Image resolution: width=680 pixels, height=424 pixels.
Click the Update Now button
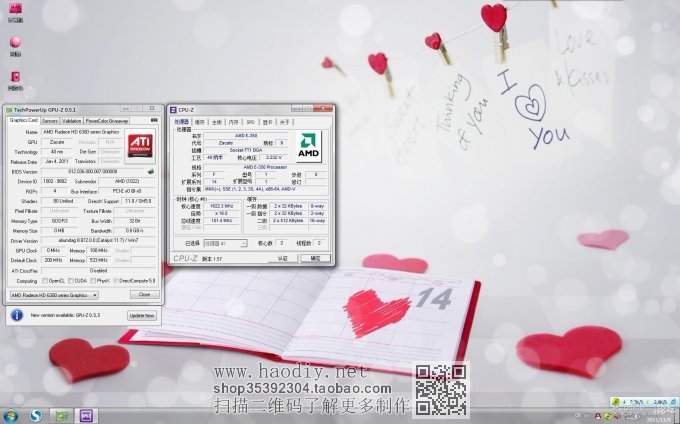pos(141,315)
